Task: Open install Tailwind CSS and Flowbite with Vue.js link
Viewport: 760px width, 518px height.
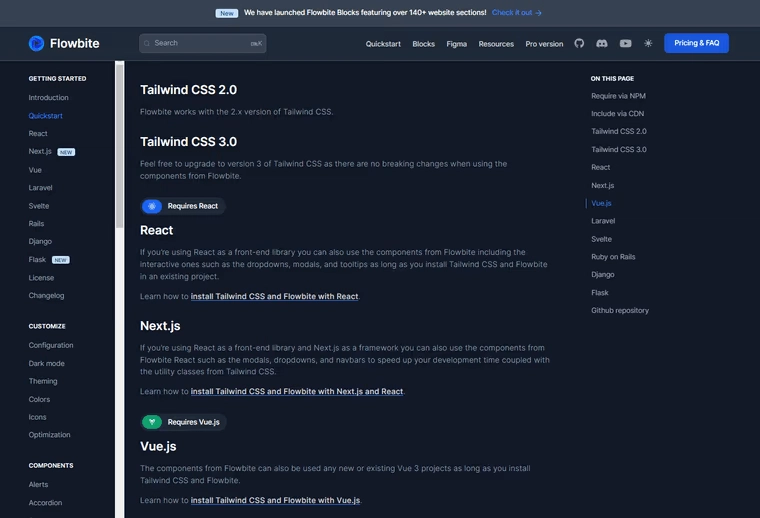Action: 275,500
